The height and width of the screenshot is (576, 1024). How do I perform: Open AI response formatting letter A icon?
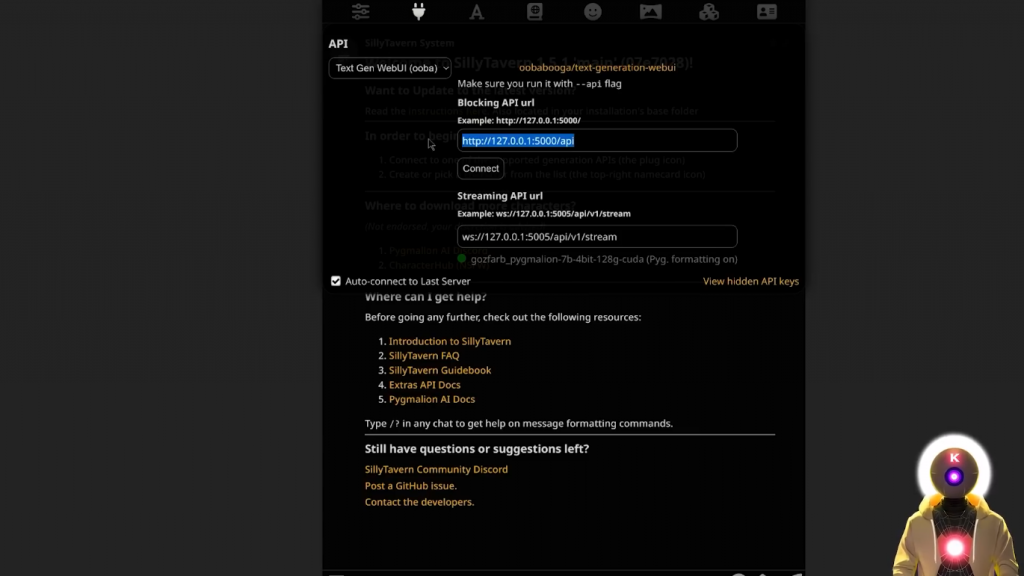(x=477, y=12)
